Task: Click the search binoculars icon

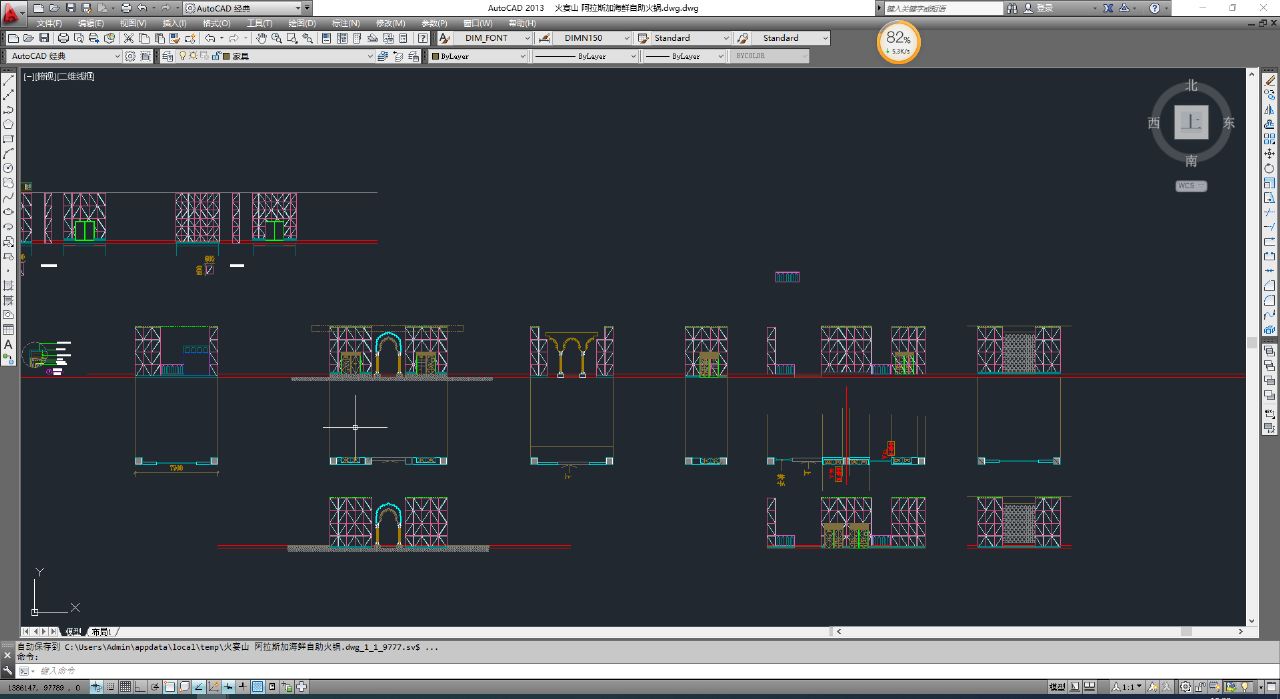Action: pyautogui.click(x=1012, y=7)
